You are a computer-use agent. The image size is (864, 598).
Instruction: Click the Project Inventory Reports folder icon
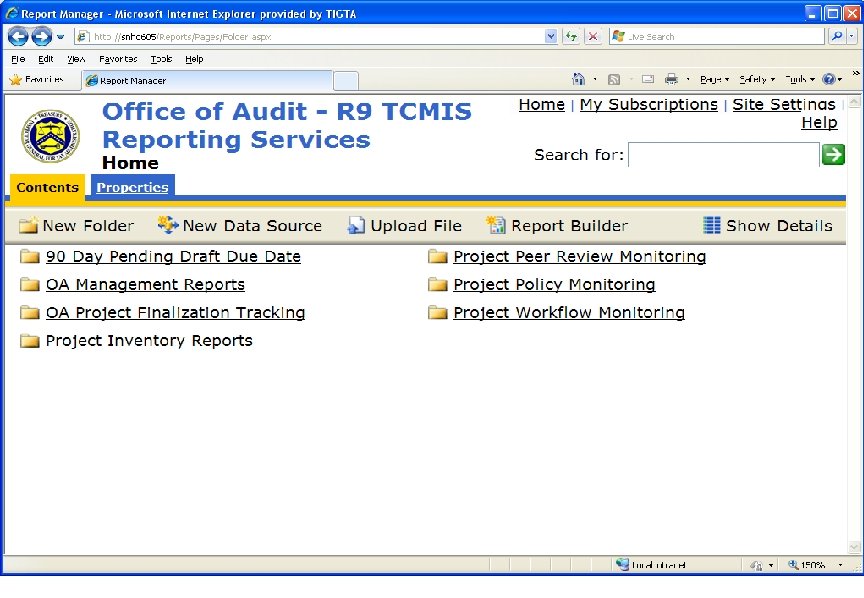tap(30, 341)
